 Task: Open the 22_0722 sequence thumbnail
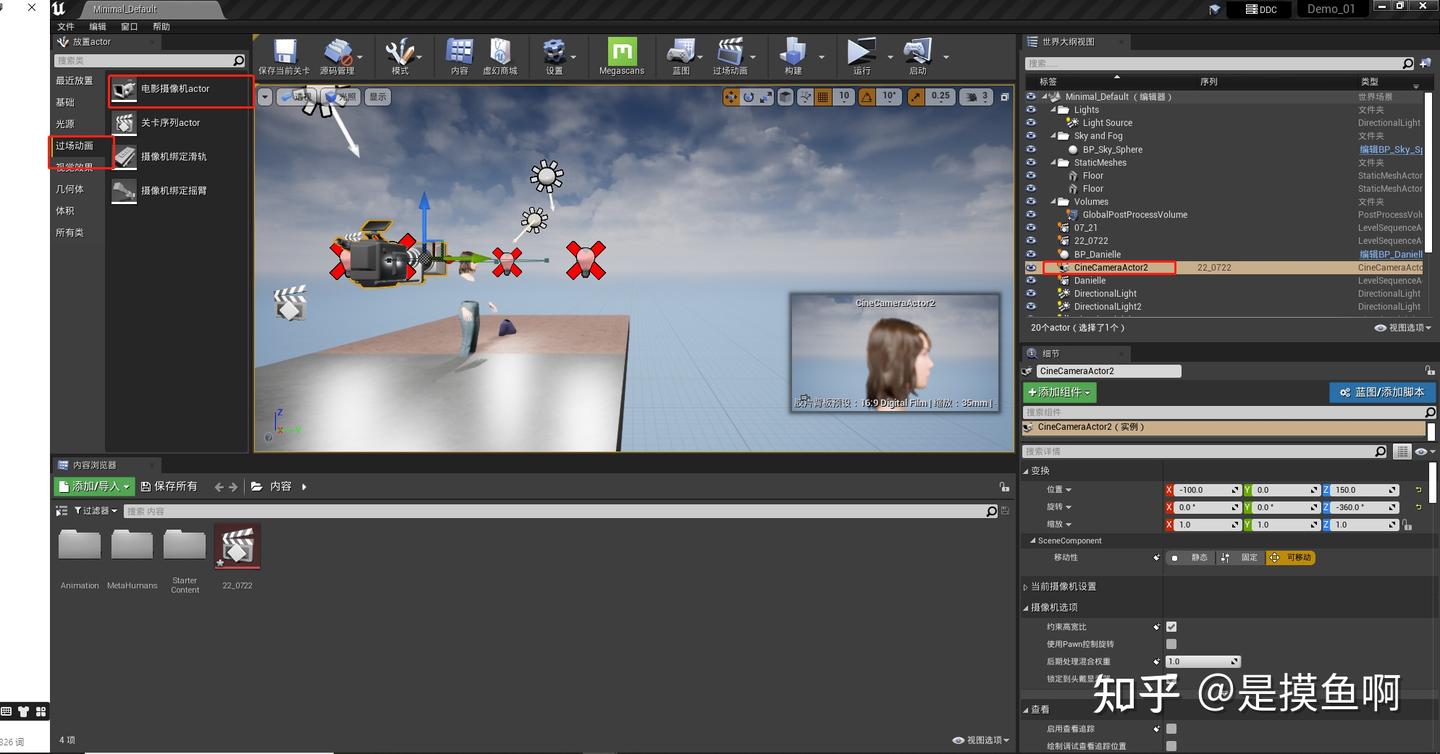click(236, 545)
